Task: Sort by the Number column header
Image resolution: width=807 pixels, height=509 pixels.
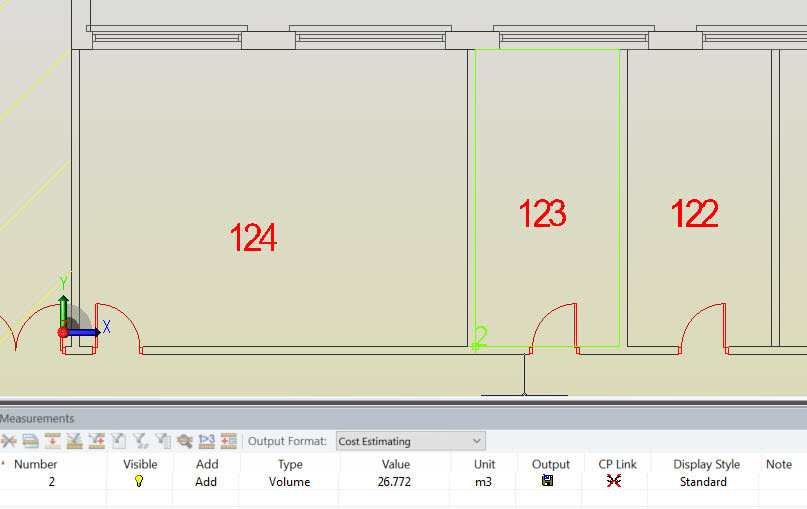Action: click(36, 464)
